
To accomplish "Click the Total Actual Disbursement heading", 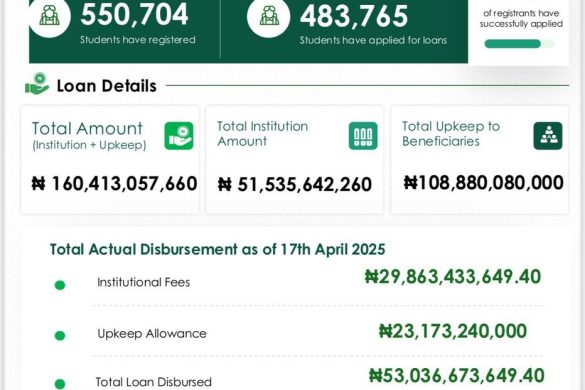I will tap(218, 249).
